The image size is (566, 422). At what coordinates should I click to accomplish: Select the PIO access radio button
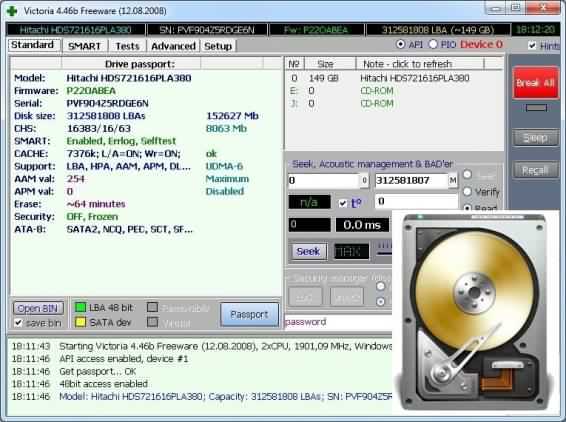point(433,44)
